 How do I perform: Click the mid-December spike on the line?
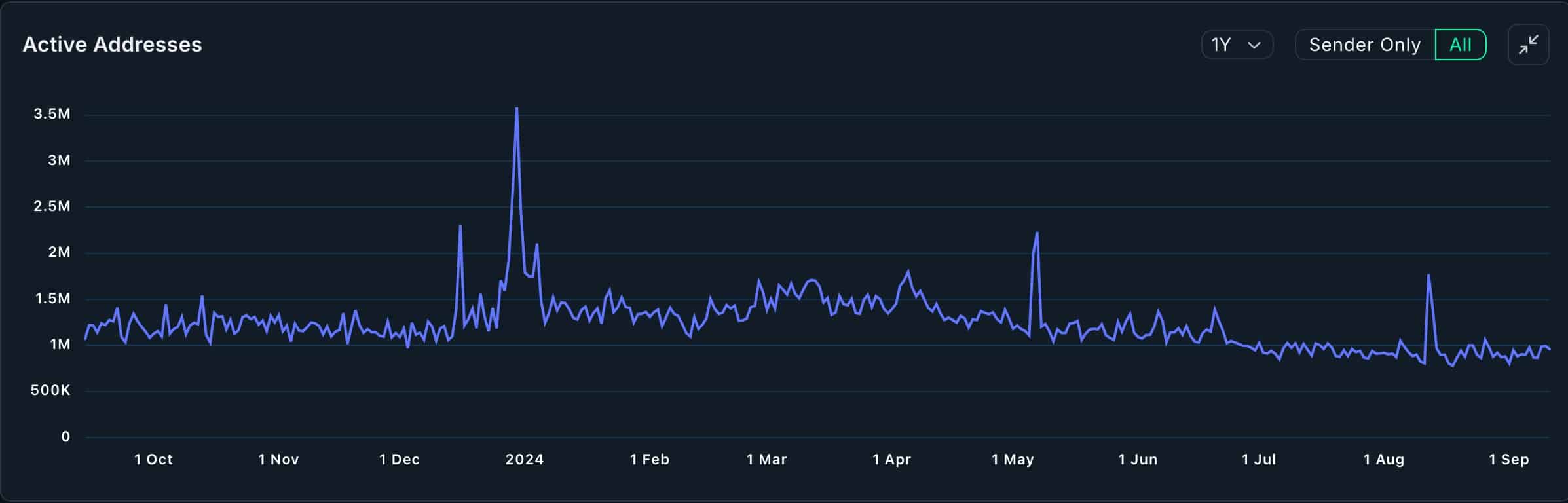pyautogui.click(x=460, y=227)
